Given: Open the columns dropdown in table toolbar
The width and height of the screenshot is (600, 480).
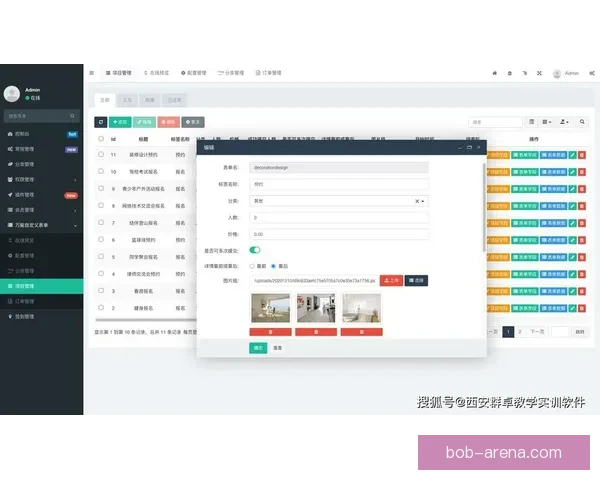Looking at the screenshot, I should point(547,122).
